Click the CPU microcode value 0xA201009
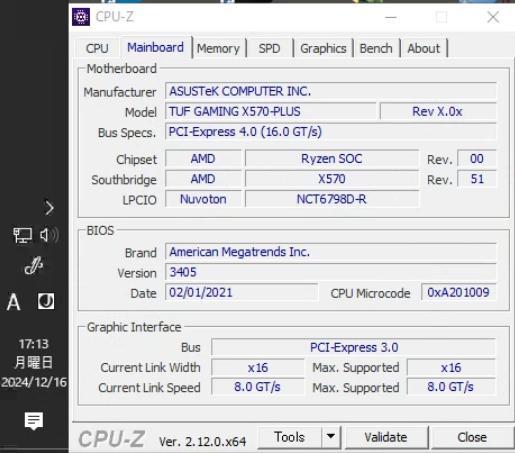Image resolution: width=515 pixels, height=453 pixels. (459, 292)
